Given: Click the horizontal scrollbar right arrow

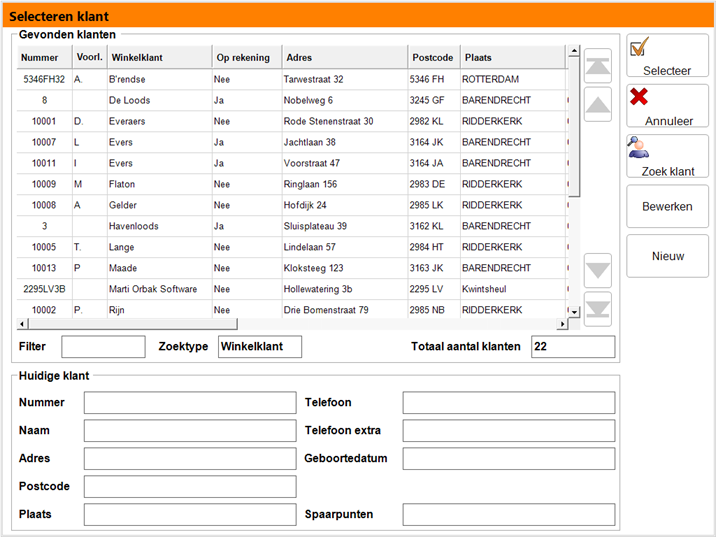Looking at the screenshot, I should point(562,324).
